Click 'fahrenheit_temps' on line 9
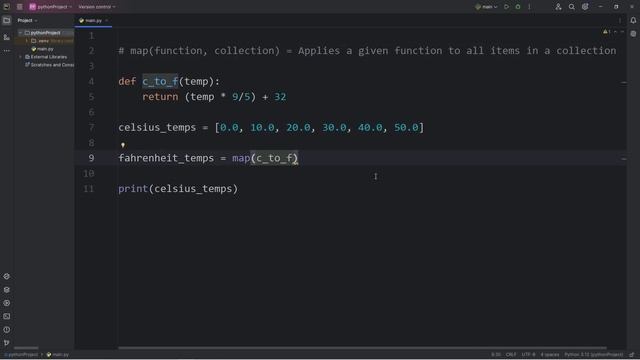640x360 pixels. pyautogui.click(x=166, y=158)
